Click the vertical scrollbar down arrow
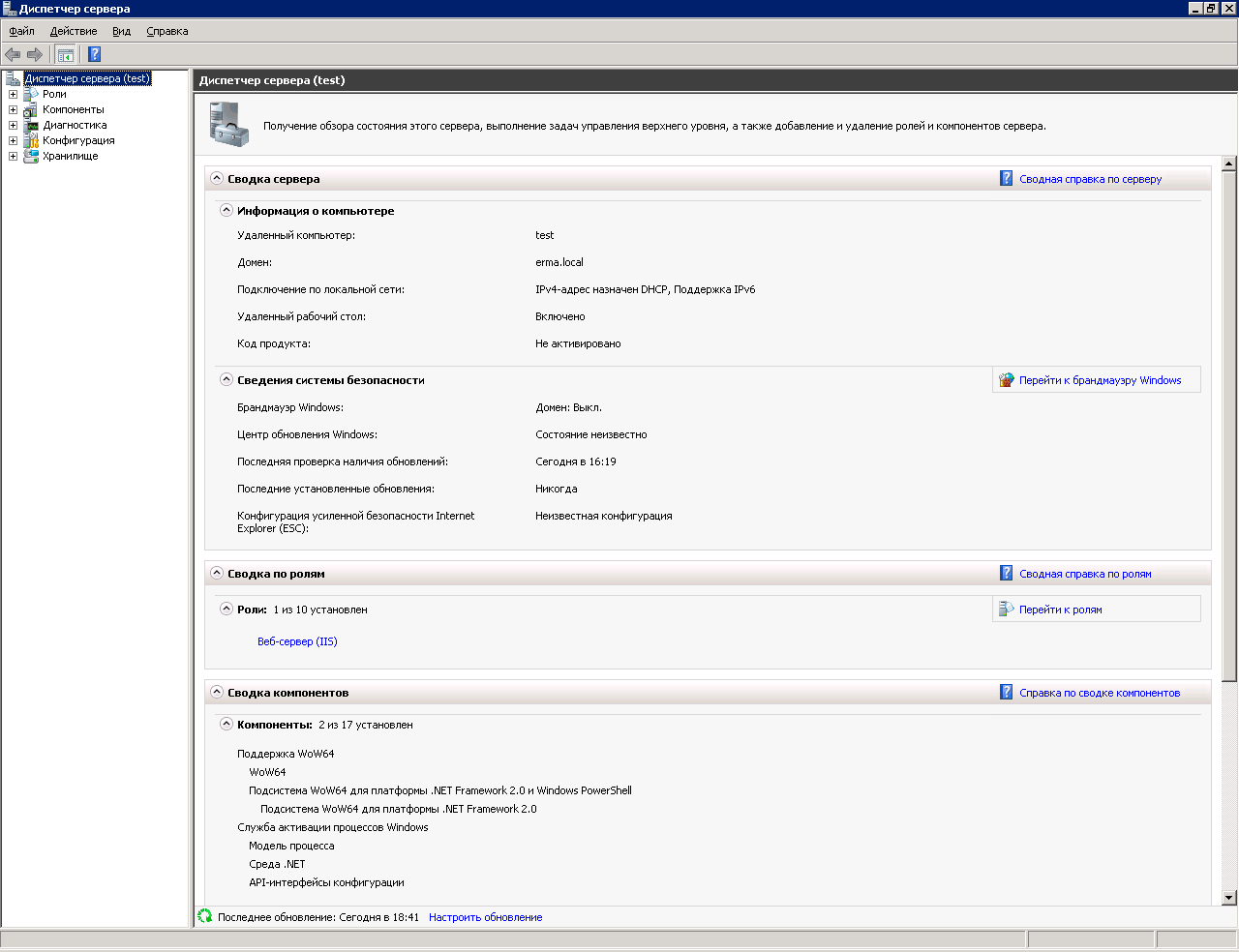The width and height of the screenshot is (1239, 952). click(x=1229, y=897)
